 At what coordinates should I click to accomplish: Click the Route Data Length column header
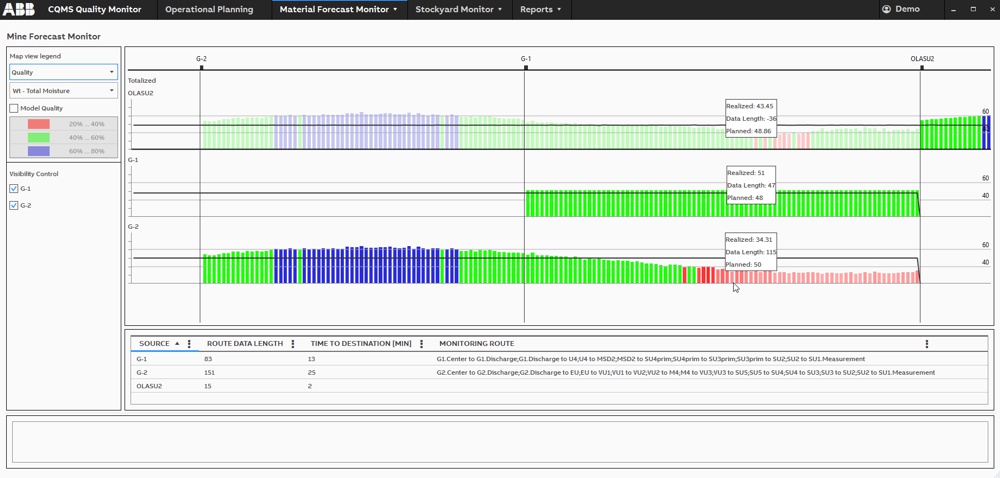[x=245, y=344]
